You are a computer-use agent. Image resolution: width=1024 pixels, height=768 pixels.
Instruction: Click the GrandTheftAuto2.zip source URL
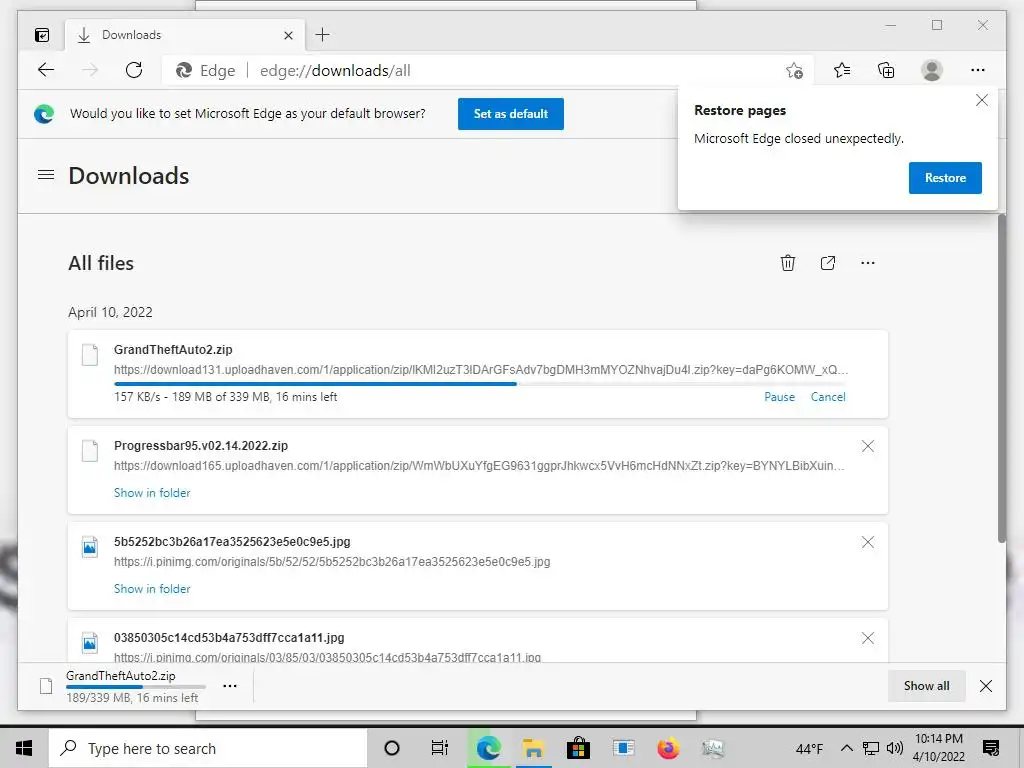pyautogui.click(x=481, y=370)
